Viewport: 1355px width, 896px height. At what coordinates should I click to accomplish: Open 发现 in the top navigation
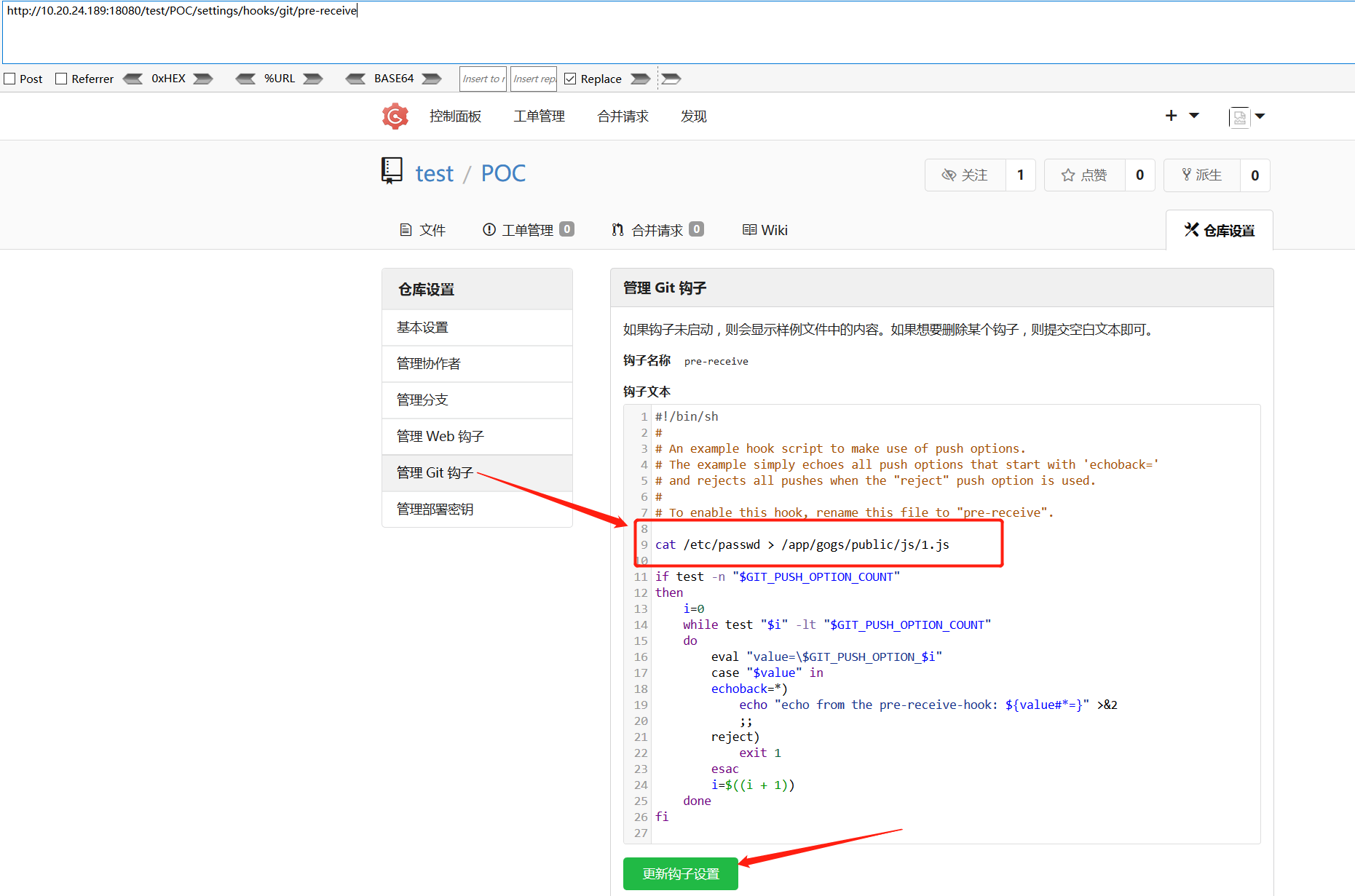[694, 116]
